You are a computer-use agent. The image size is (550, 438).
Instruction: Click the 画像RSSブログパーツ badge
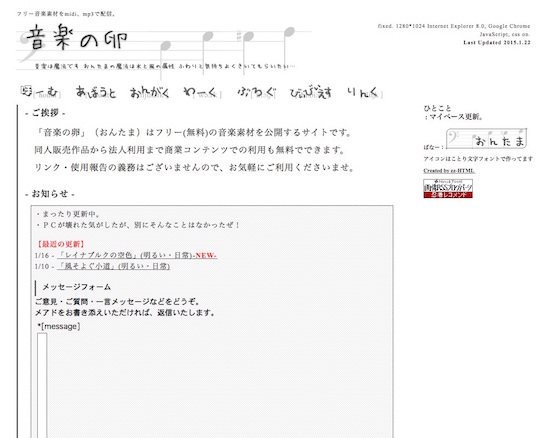pos(448,188)
